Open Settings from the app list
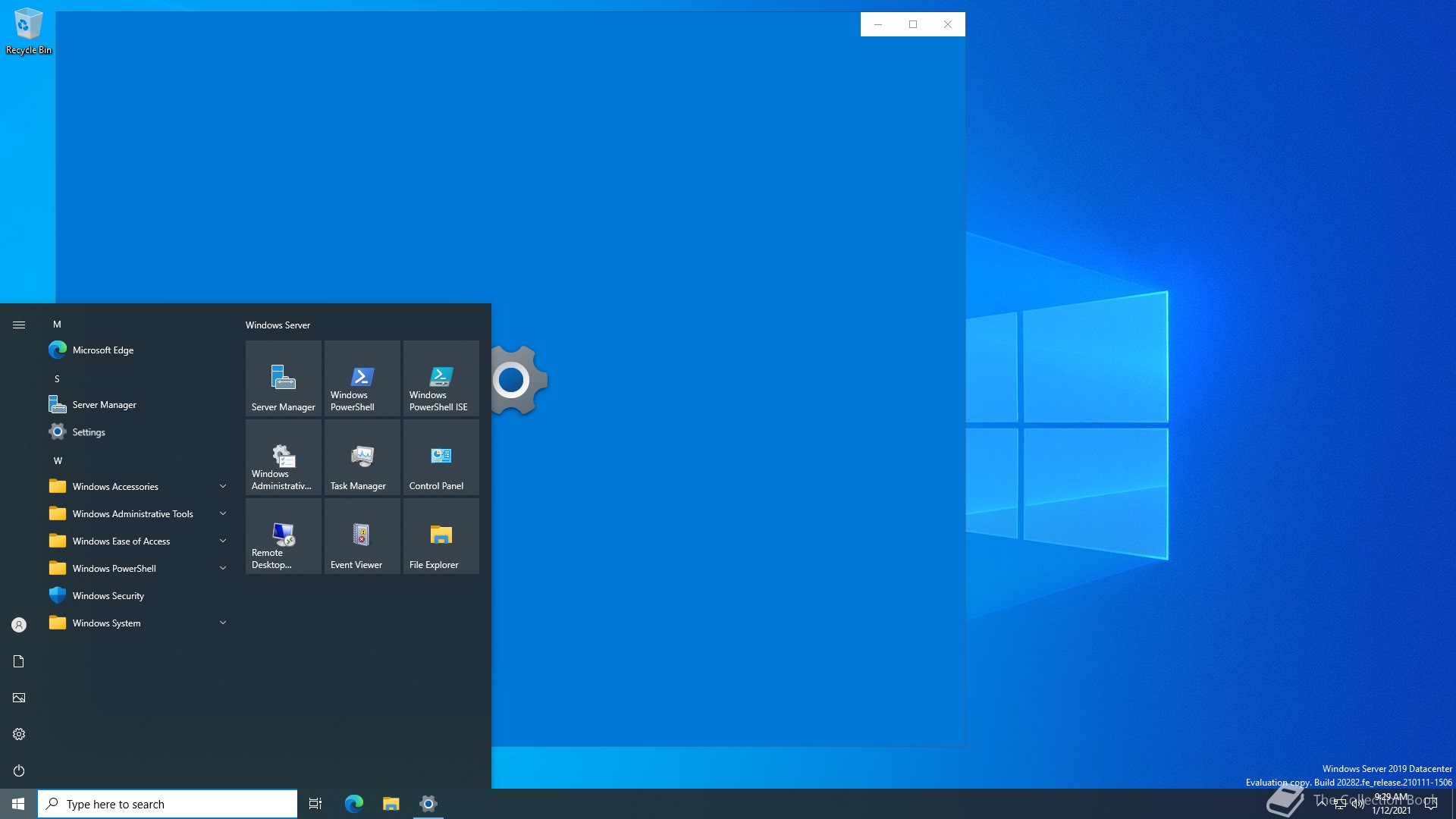Screen dimensions: 1456x819 click(x=140, y=431)
